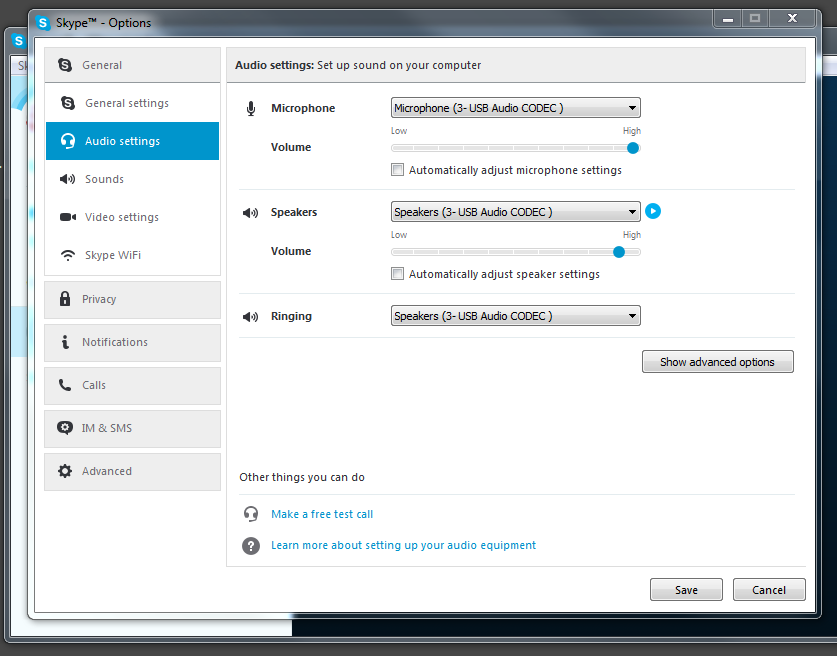
Task: Enable Automatically adjust speaker settings
Action: point(397,274)
